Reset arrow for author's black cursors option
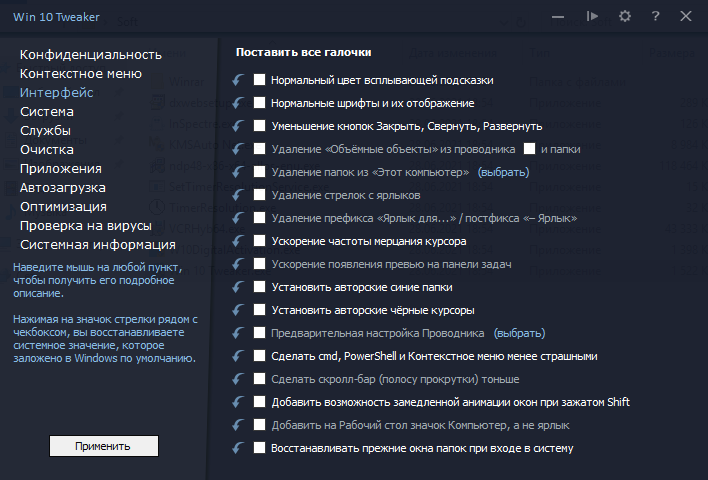The height and width of the screenshot is (480, 708). click(238, 310)
